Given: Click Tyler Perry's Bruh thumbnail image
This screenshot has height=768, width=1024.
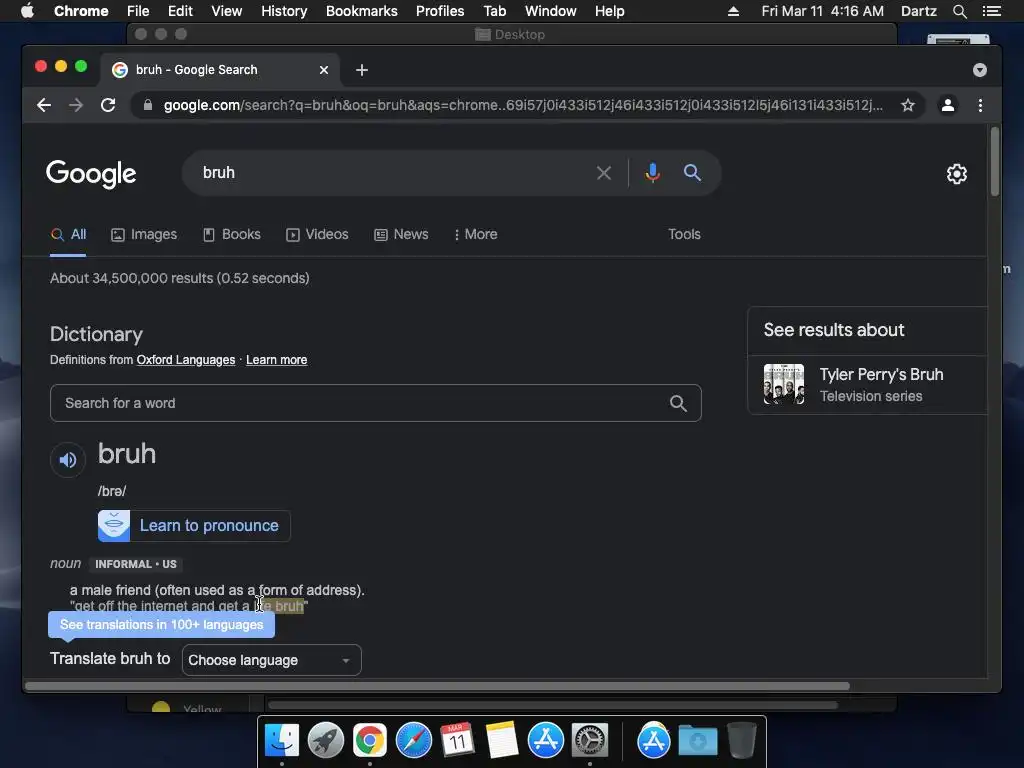Looking at the screenshot, I should click(784, 384).
